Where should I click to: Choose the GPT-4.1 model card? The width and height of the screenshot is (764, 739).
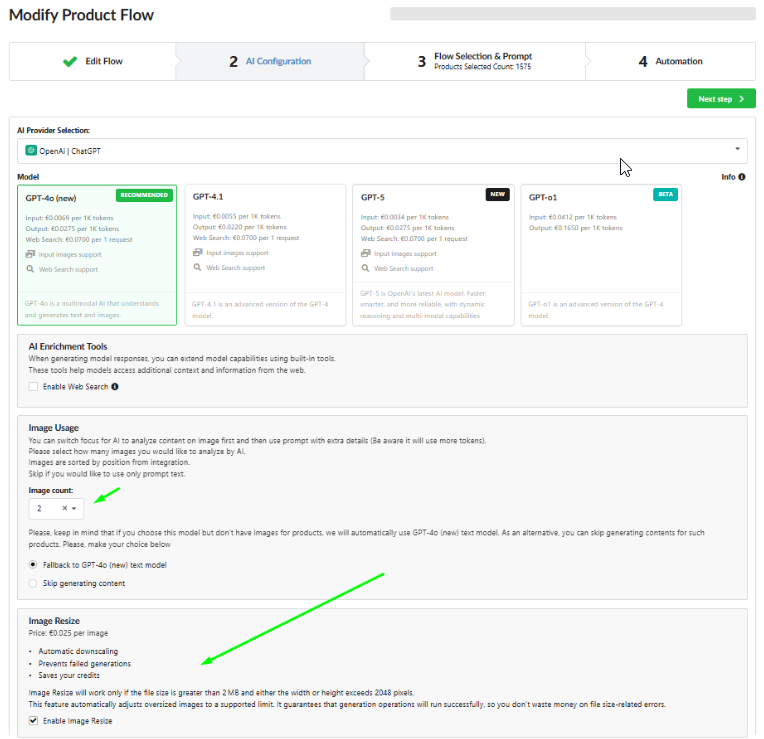click(265, 255)
